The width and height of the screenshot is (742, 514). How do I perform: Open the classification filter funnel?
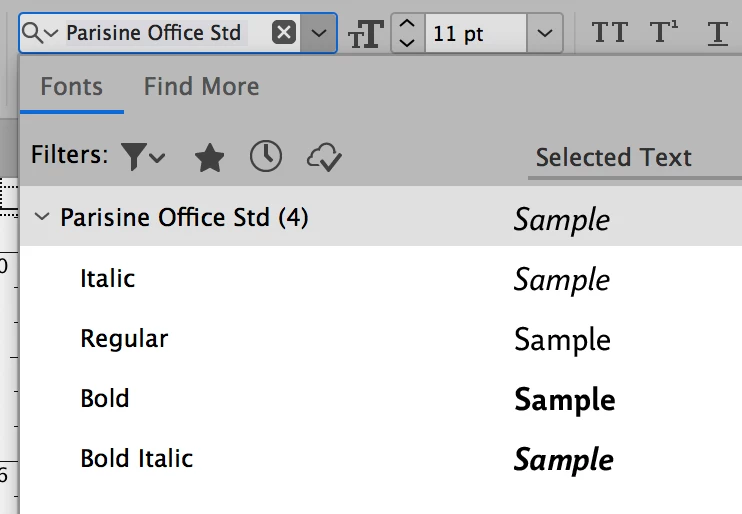[x=142, y=156]
